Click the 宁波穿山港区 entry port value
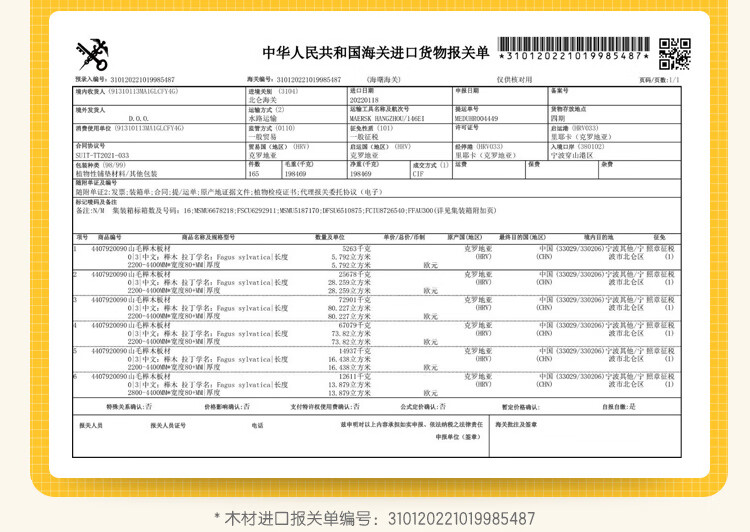 pyautogui.click(x=572, y=155)
